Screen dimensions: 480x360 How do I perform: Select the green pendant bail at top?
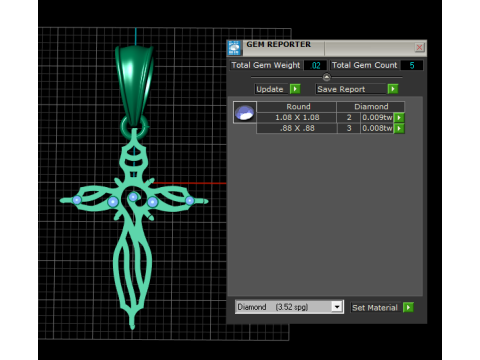coord(134,86)
